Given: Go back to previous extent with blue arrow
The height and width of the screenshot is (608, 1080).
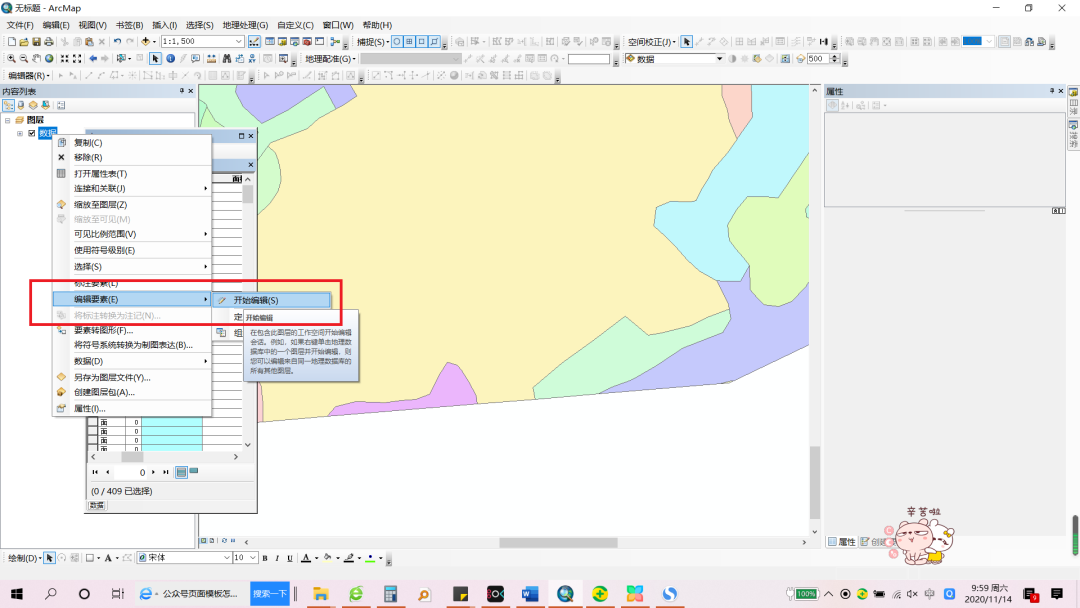Looking at the screenshot, I should [x=93, y=59].
